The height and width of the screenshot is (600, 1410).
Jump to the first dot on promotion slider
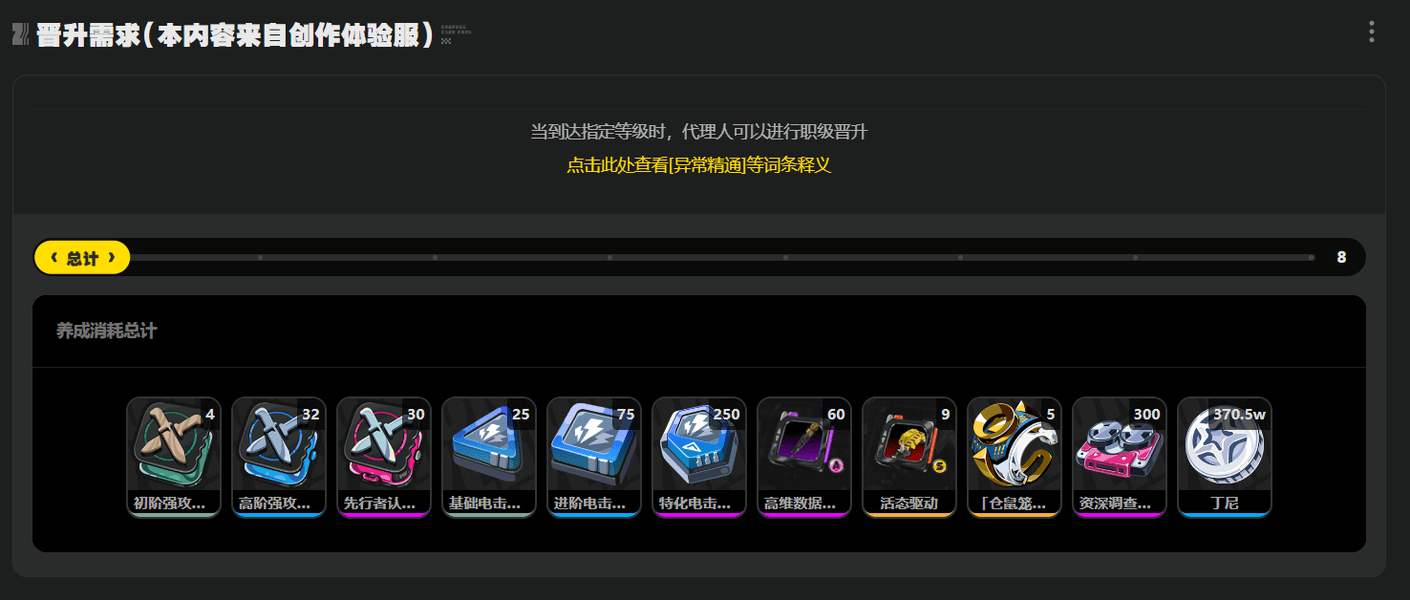(x=260, y=258)
